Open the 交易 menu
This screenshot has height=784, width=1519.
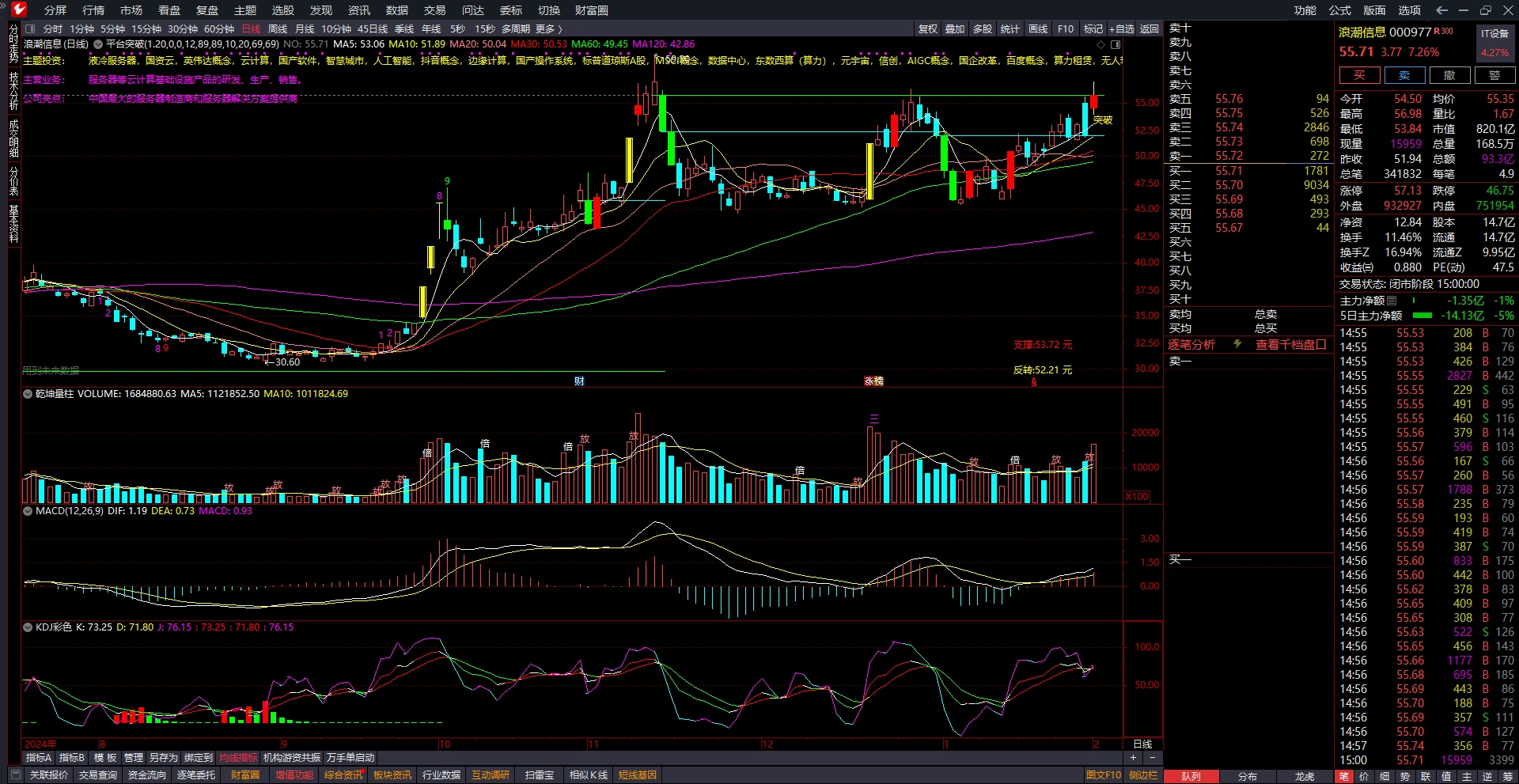435,10
